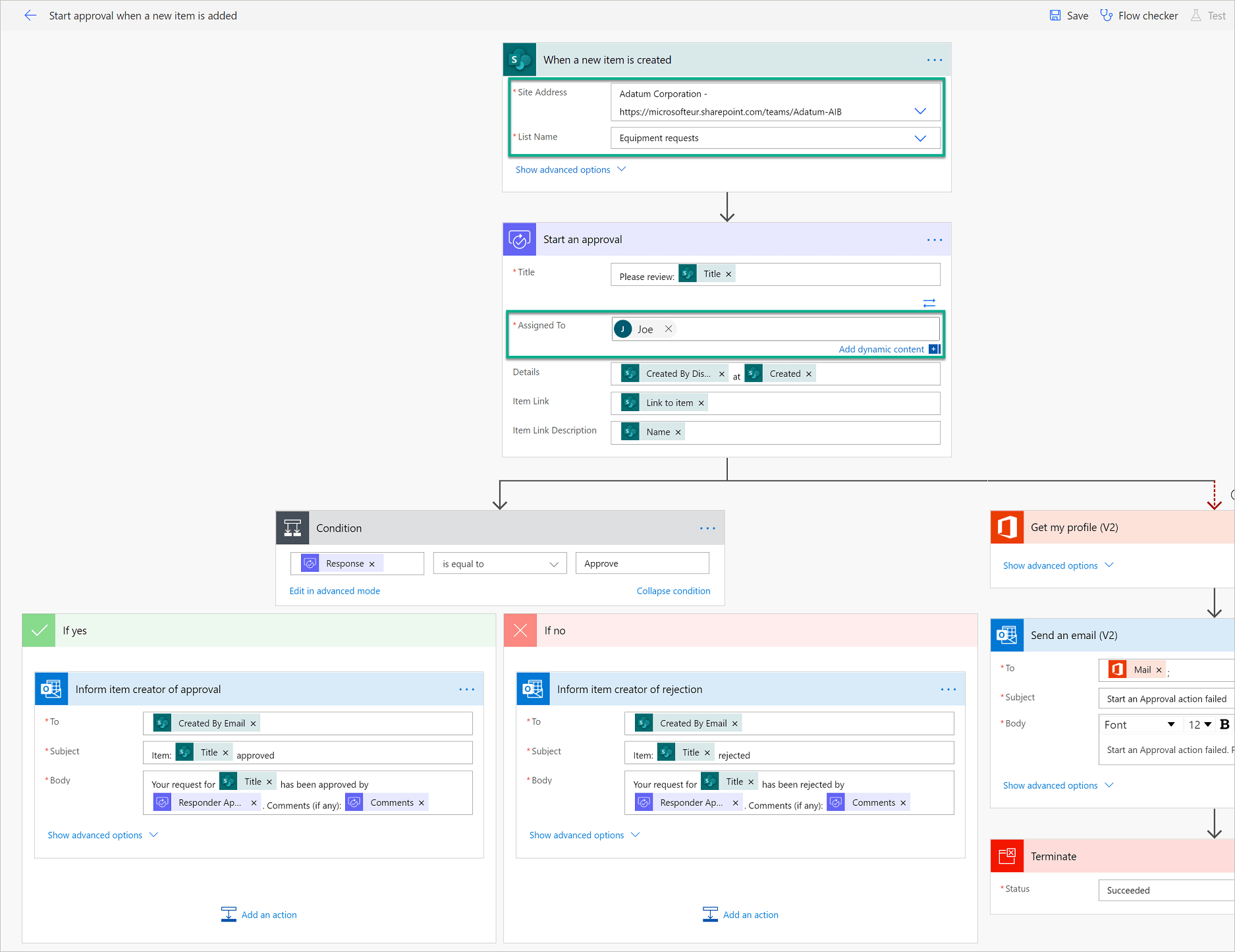This screenshot has width=1235, height=952.
Task: Test the flow
Action: (1214, 15)
